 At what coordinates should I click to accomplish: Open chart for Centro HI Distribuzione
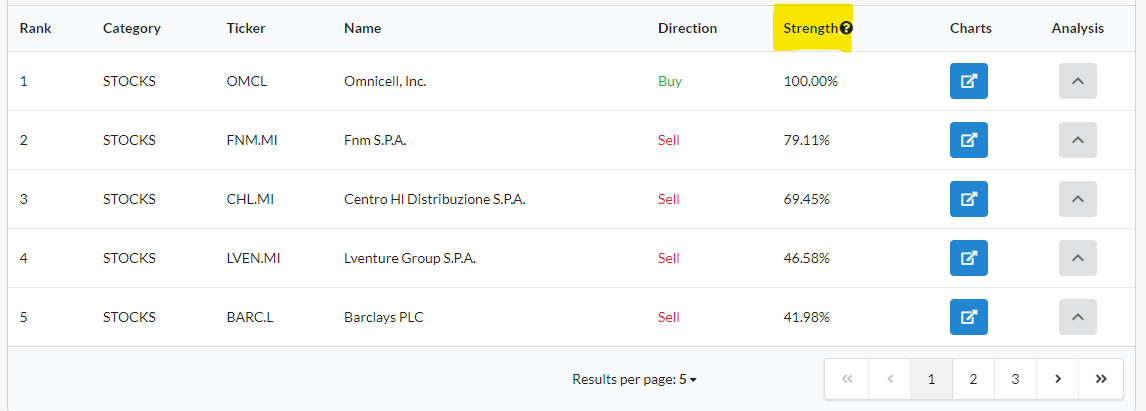[968, 199]
